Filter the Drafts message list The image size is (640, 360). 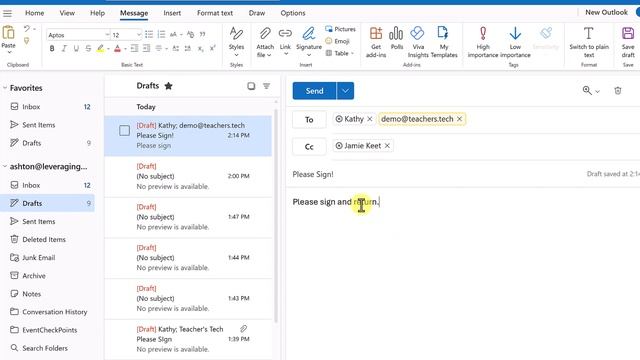tap(267, 86)
